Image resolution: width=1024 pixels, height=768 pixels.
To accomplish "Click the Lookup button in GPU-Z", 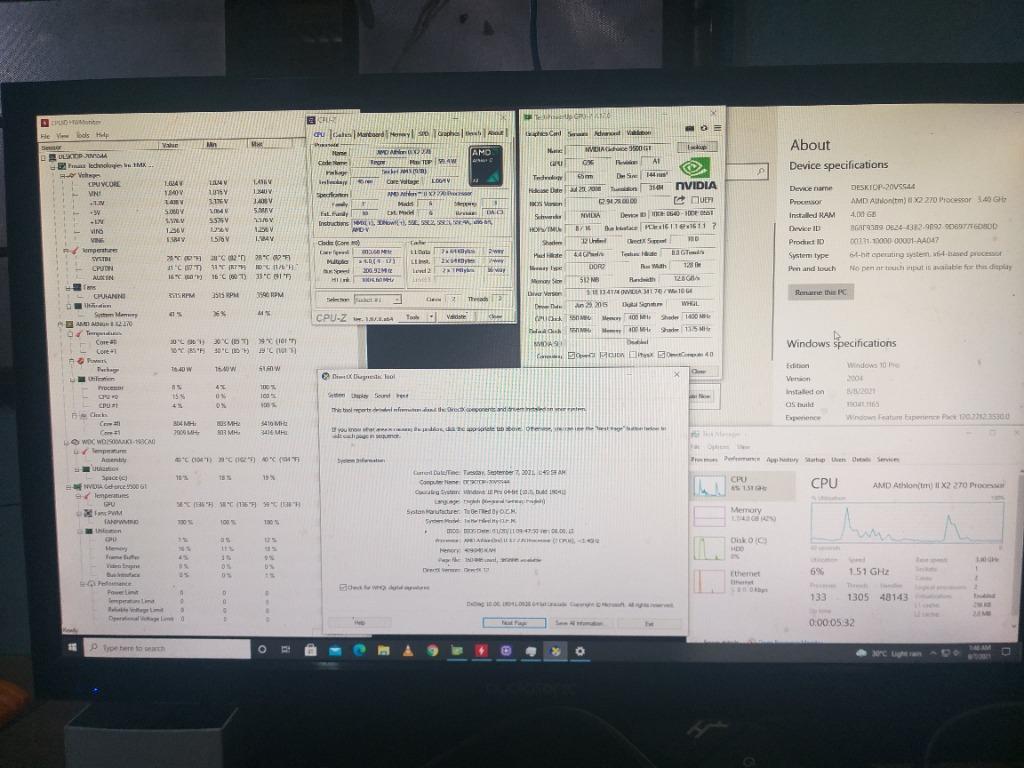I will coord(697,147).
